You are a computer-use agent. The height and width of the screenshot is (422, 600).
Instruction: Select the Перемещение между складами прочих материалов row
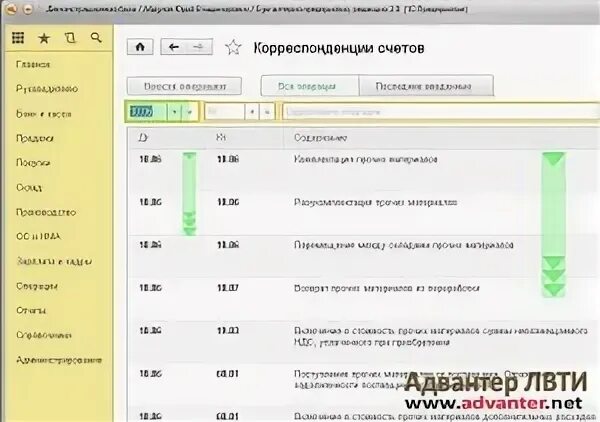point(364,256)
